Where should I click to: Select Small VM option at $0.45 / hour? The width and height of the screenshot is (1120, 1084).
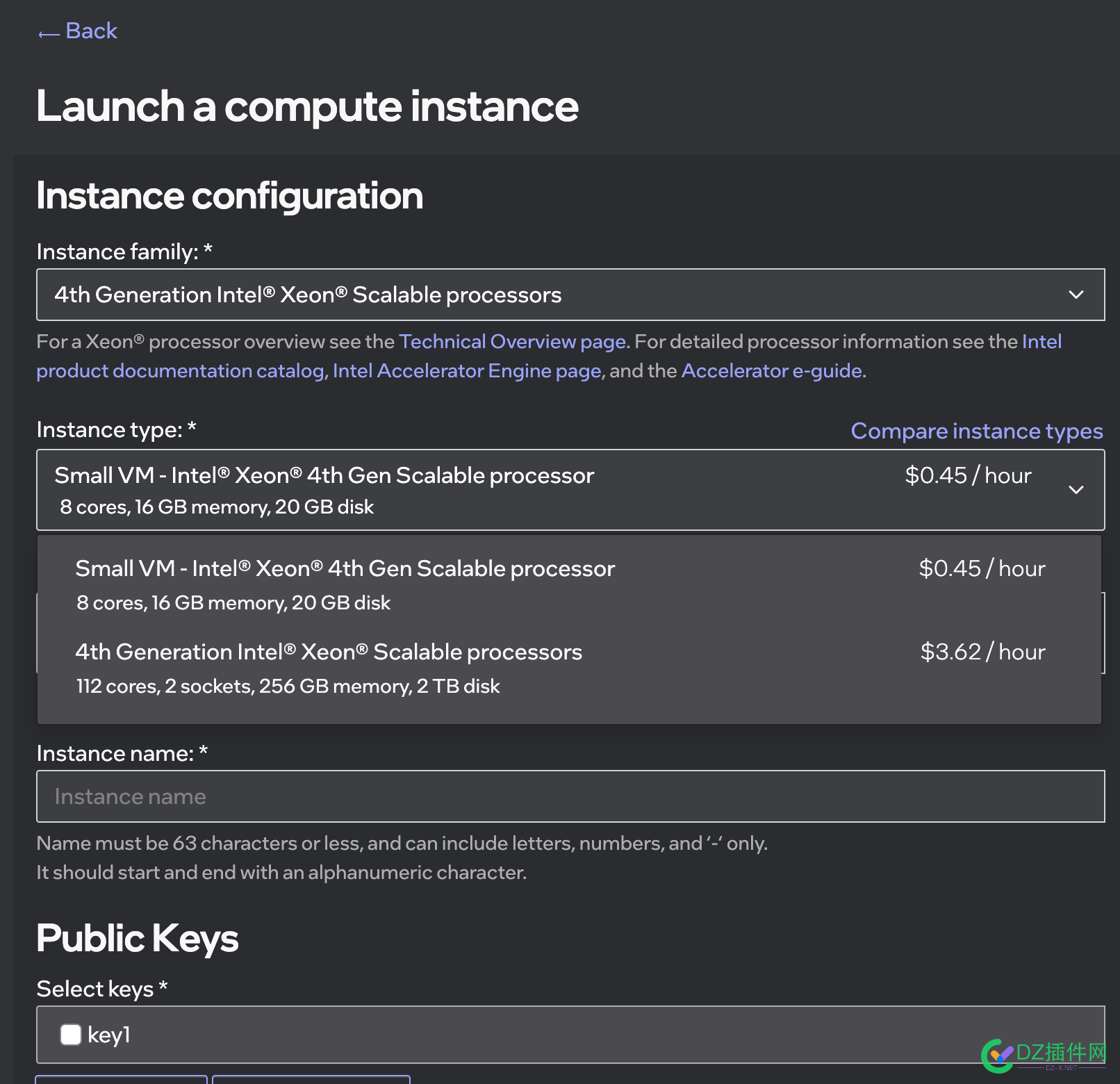pyautogui.click(x=569, y=584)
